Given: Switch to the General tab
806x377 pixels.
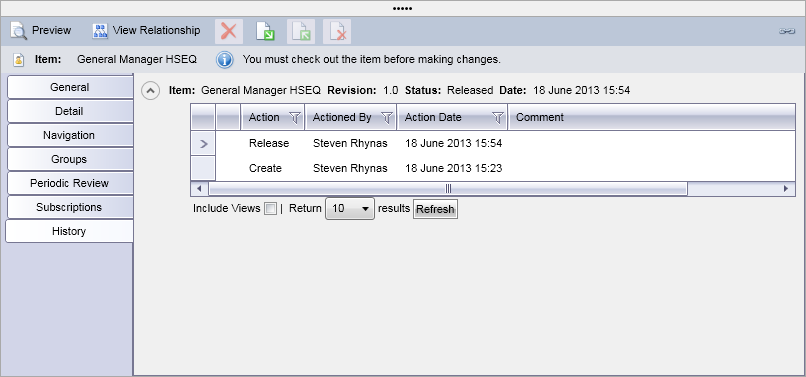Looking at the screenshot, I should (70, 87).
